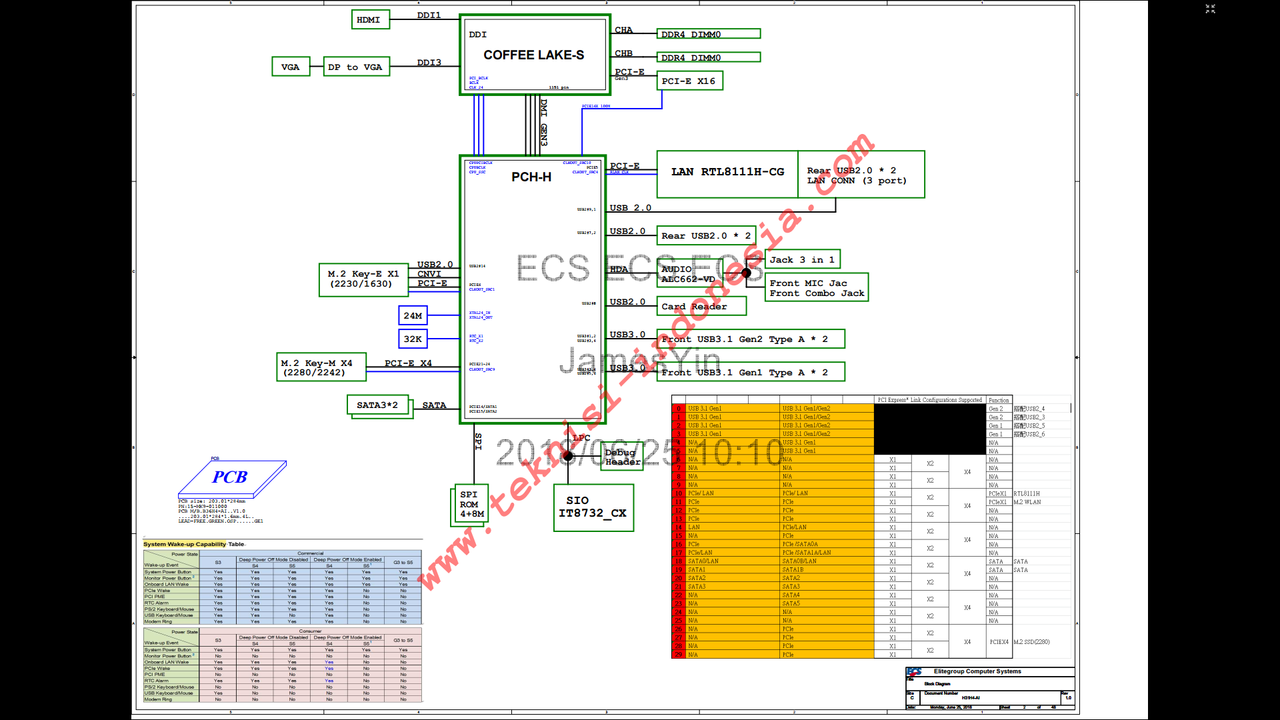Click the blue PCB board graphic

232,478
